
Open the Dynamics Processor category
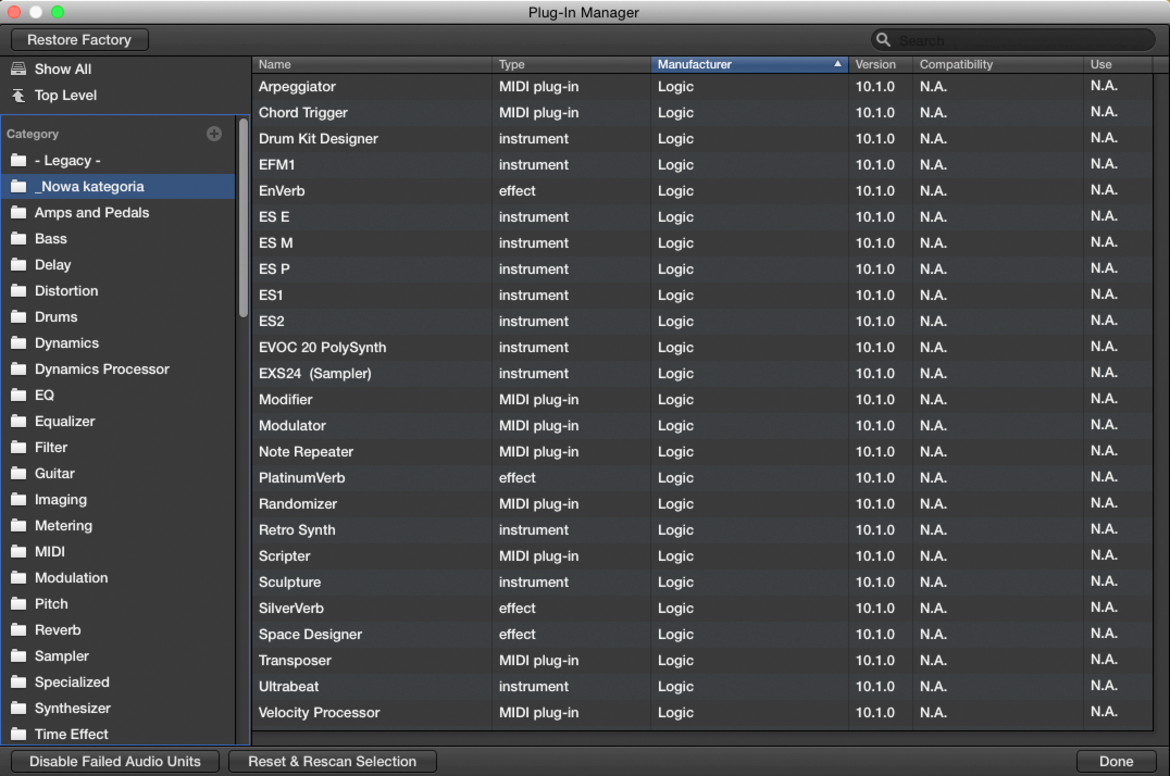point(118,369)
